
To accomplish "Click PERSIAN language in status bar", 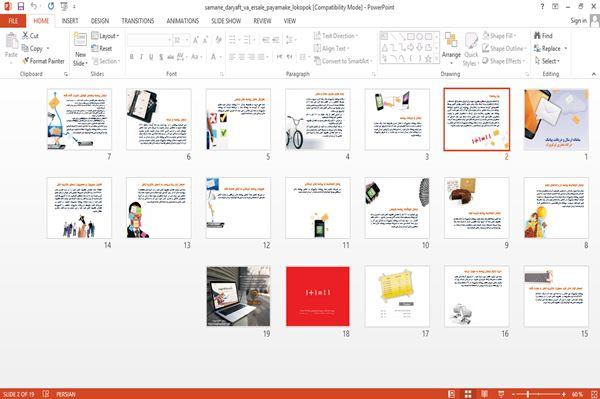I will [66, 394].
